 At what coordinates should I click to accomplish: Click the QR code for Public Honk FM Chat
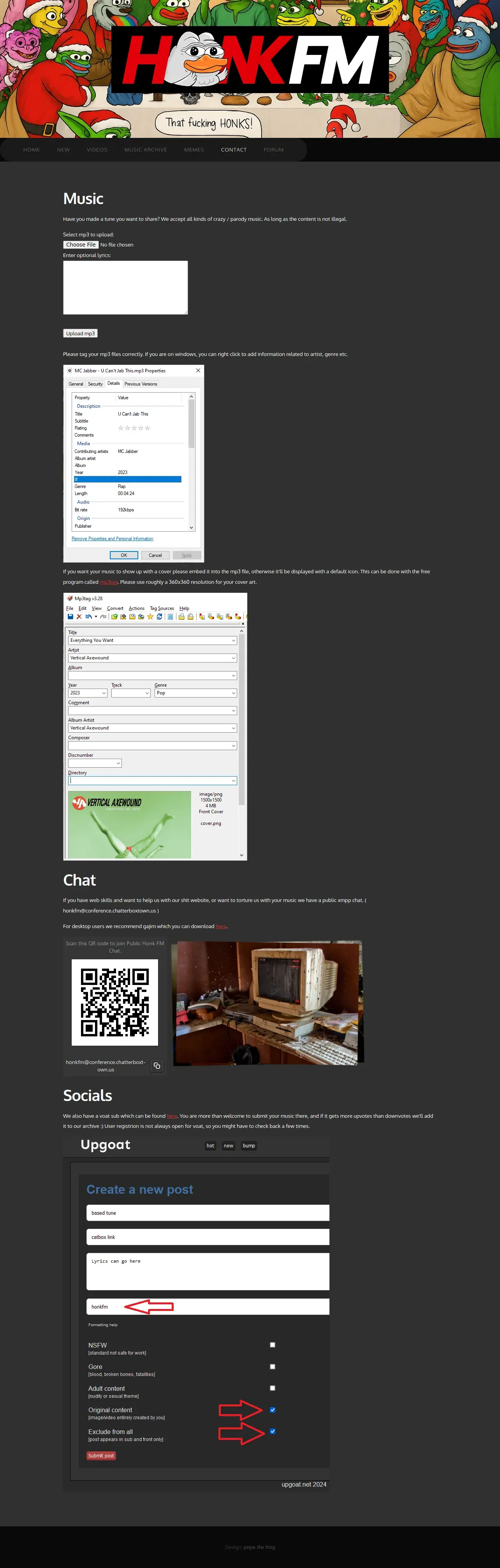pos(115,1002)
